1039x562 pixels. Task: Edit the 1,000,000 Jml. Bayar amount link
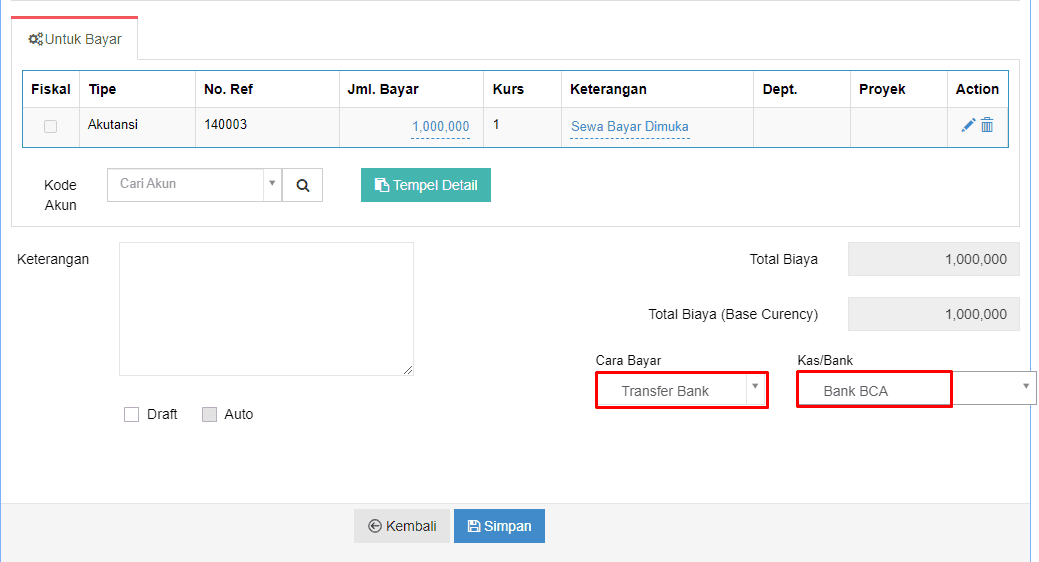point(441,127)
